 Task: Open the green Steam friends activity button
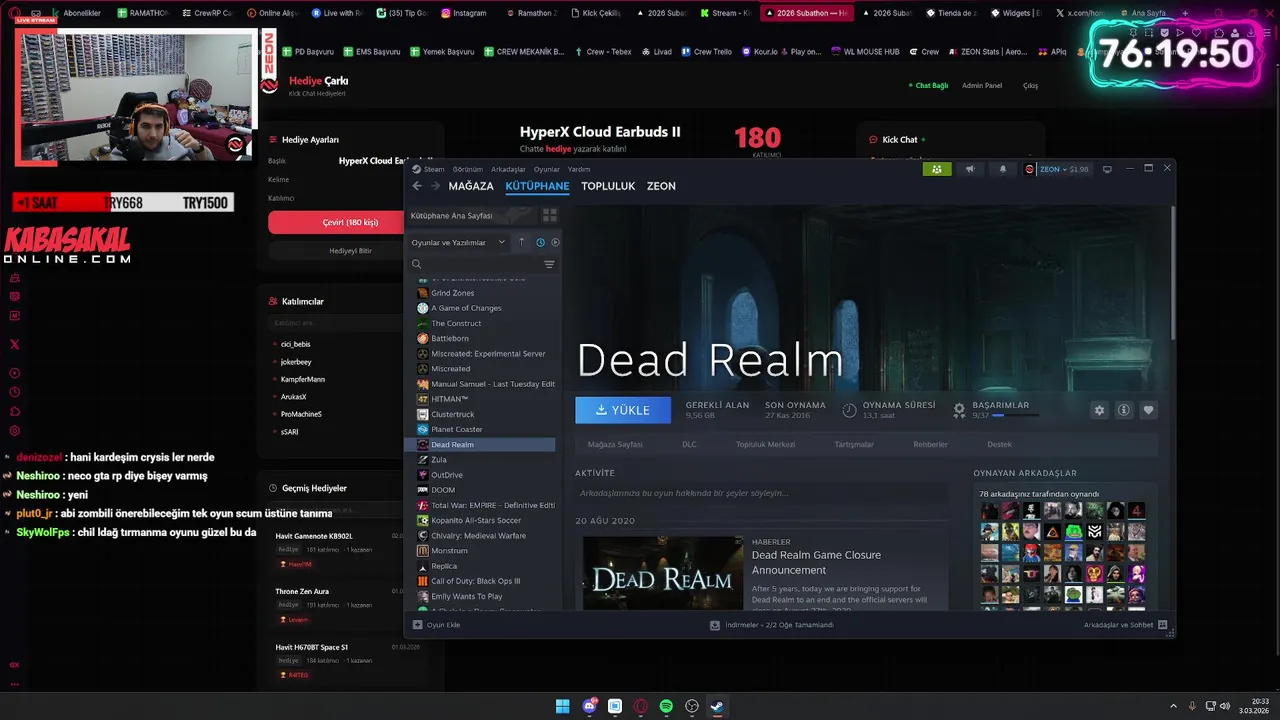tap(937, 169)
